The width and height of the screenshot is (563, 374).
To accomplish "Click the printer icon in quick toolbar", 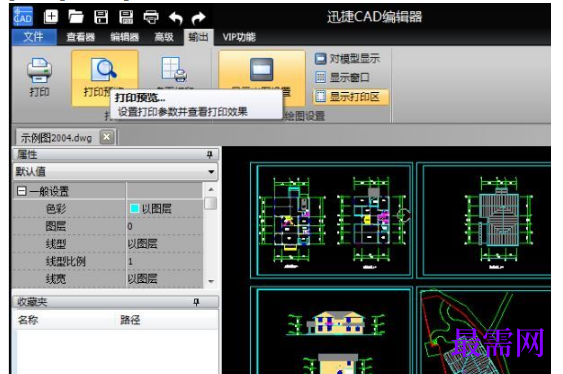I will coord(151,17).
